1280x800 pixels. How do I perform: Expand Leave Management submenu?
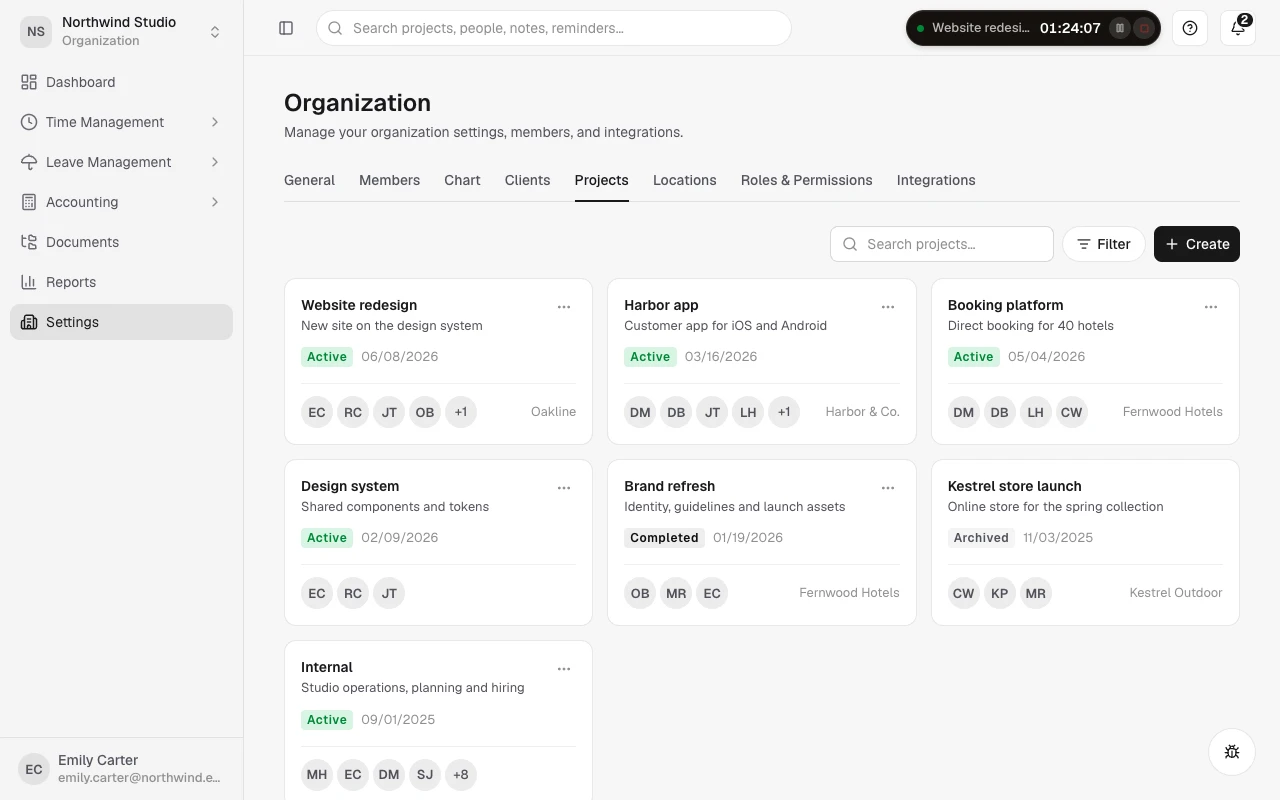point(121,162)
